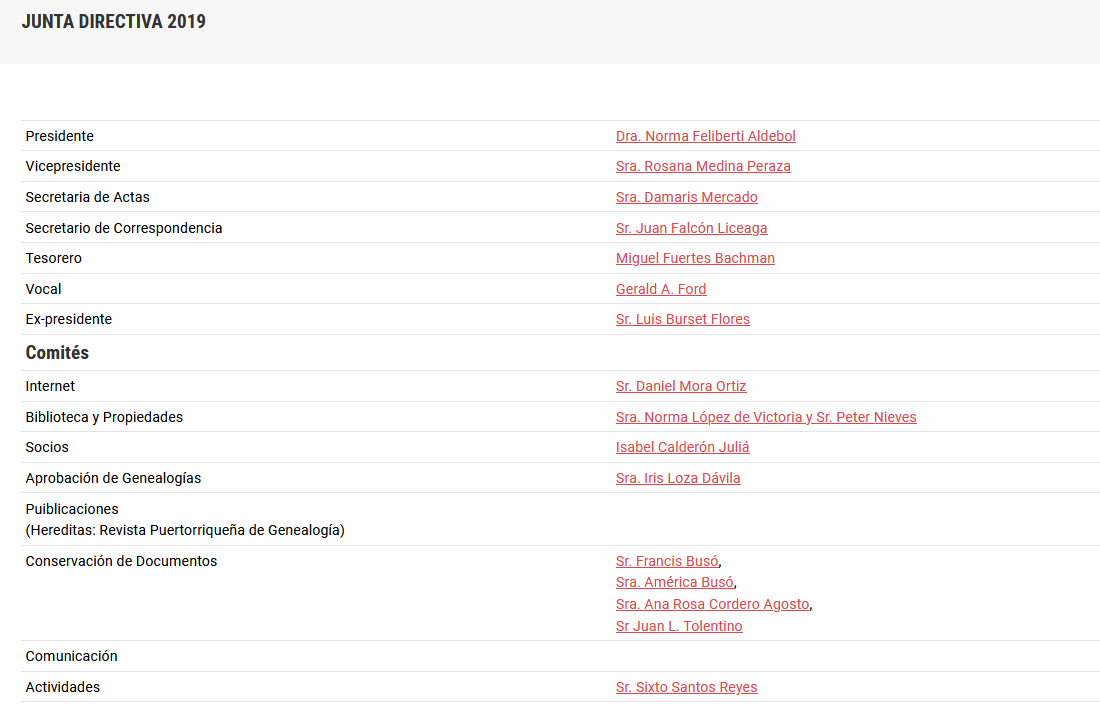Select Sr. Juan Falcón Liceaga link
1100x720 pixels.
pyautogui.click(x=691, y=228)
